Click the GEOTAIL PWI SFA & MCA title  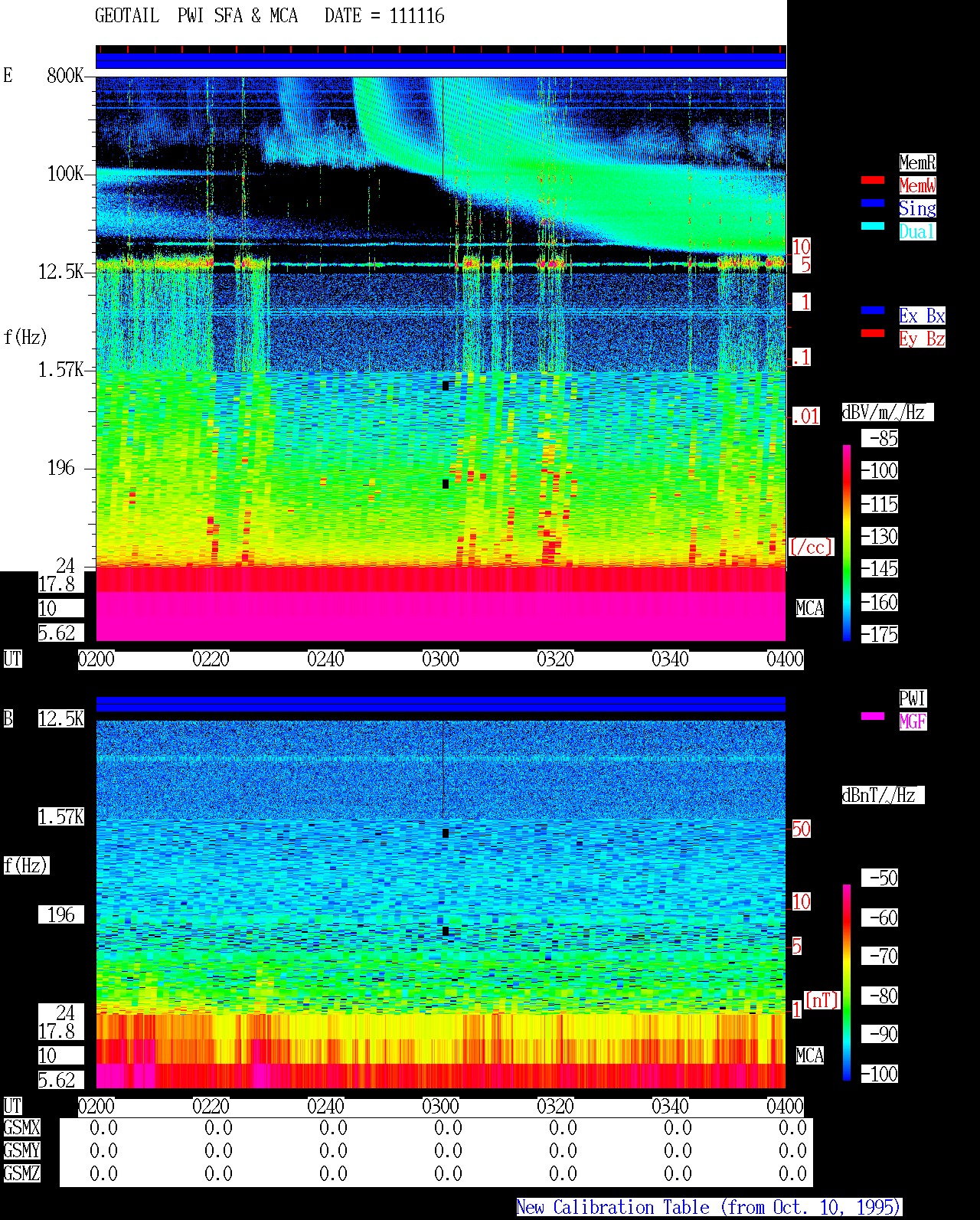click(196, 16)
